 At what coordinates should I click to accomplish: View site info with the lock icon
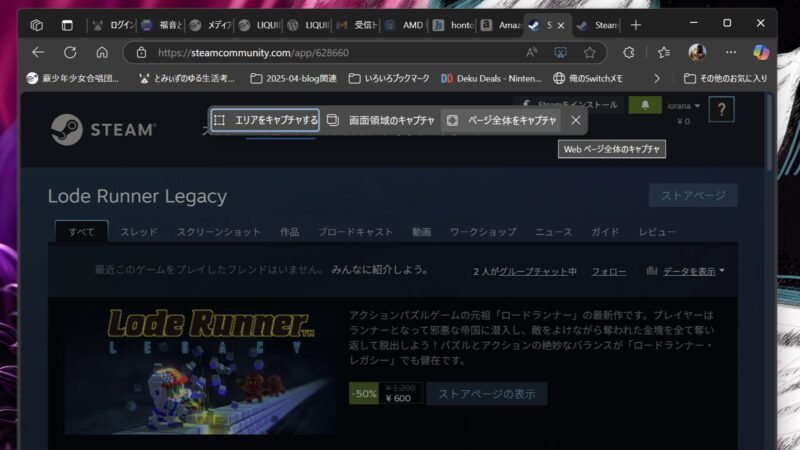[141, 53]
